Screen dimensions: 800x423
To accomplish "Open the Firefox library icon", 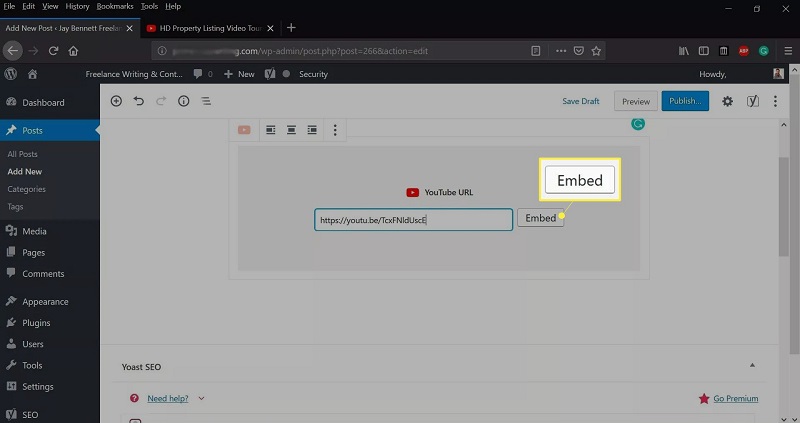I will pyautogui.click(x=684, y=51).
